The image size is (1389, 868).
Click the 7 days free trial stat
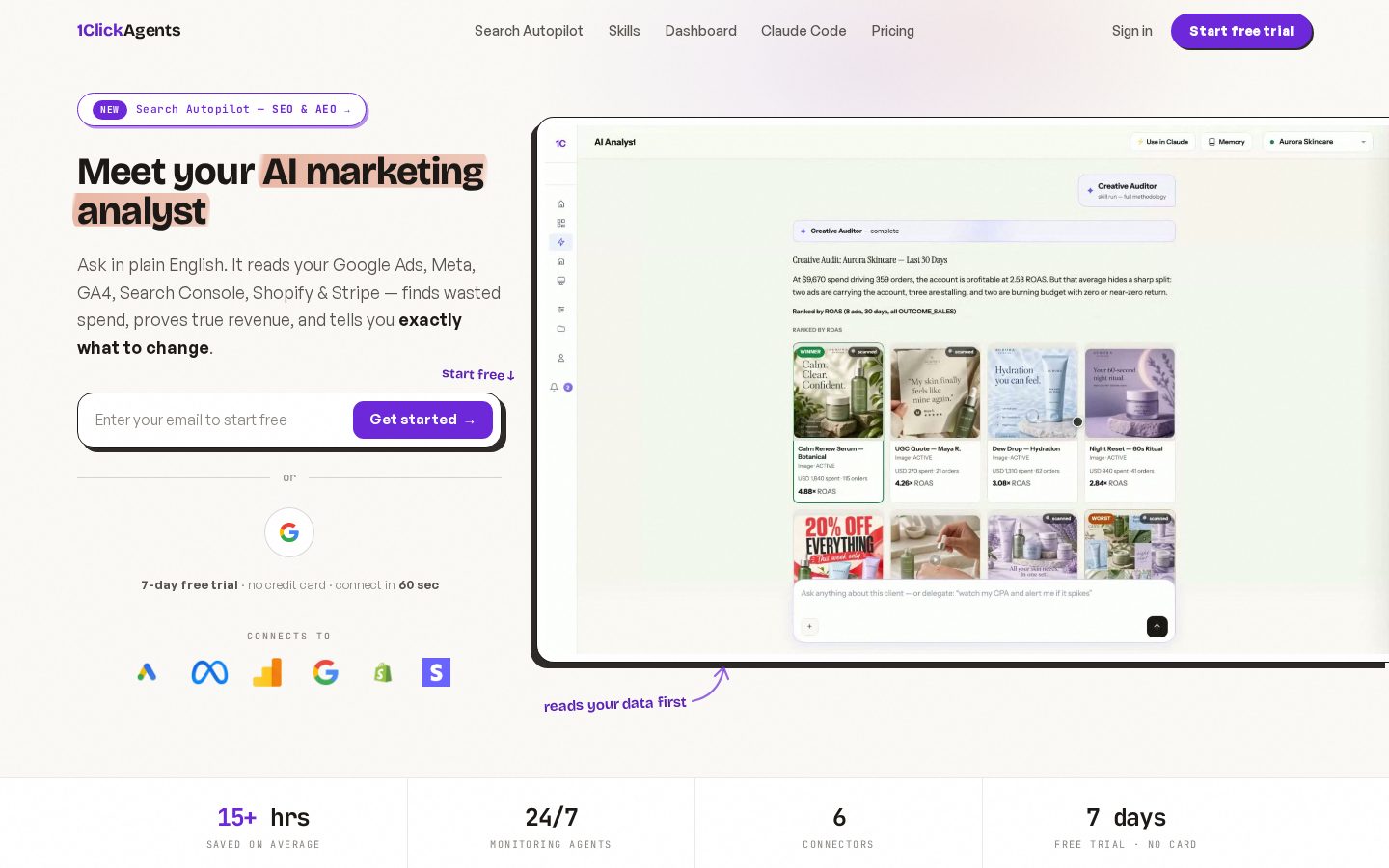click(x=1126, y=827)
